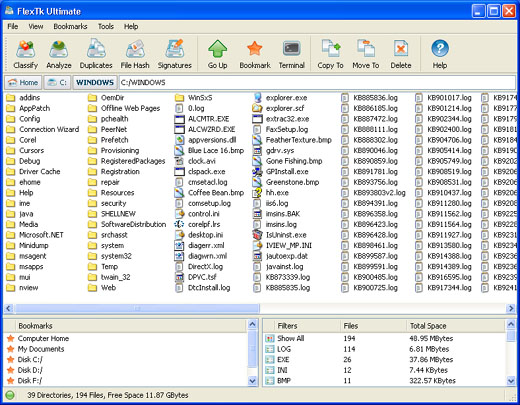Image resolution: width=520 pixels, height=405 pixels.
Task: Bookmark the current folder
Action: click(255, 54)
